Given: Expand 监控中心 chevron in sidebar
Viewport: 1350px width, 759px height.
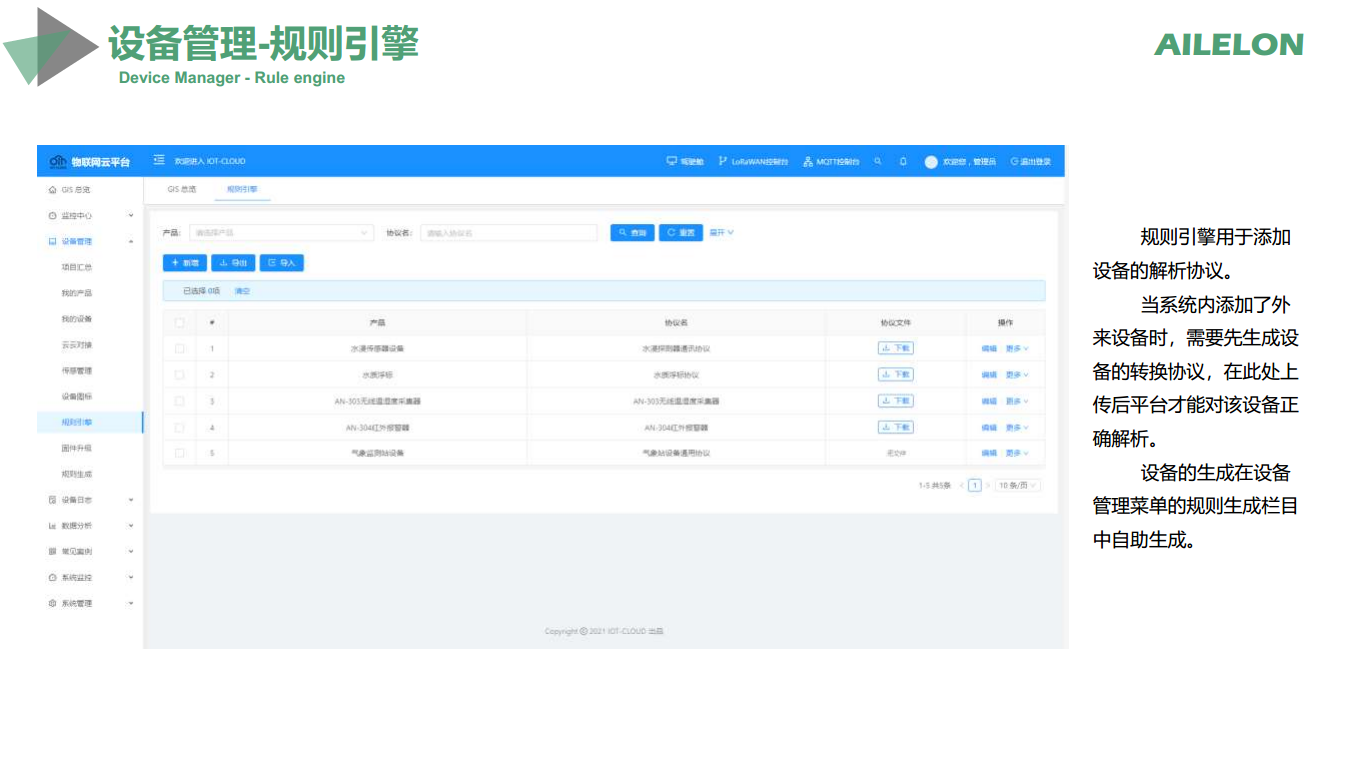Looking at the screenshot, I should [x=131, y=215].
